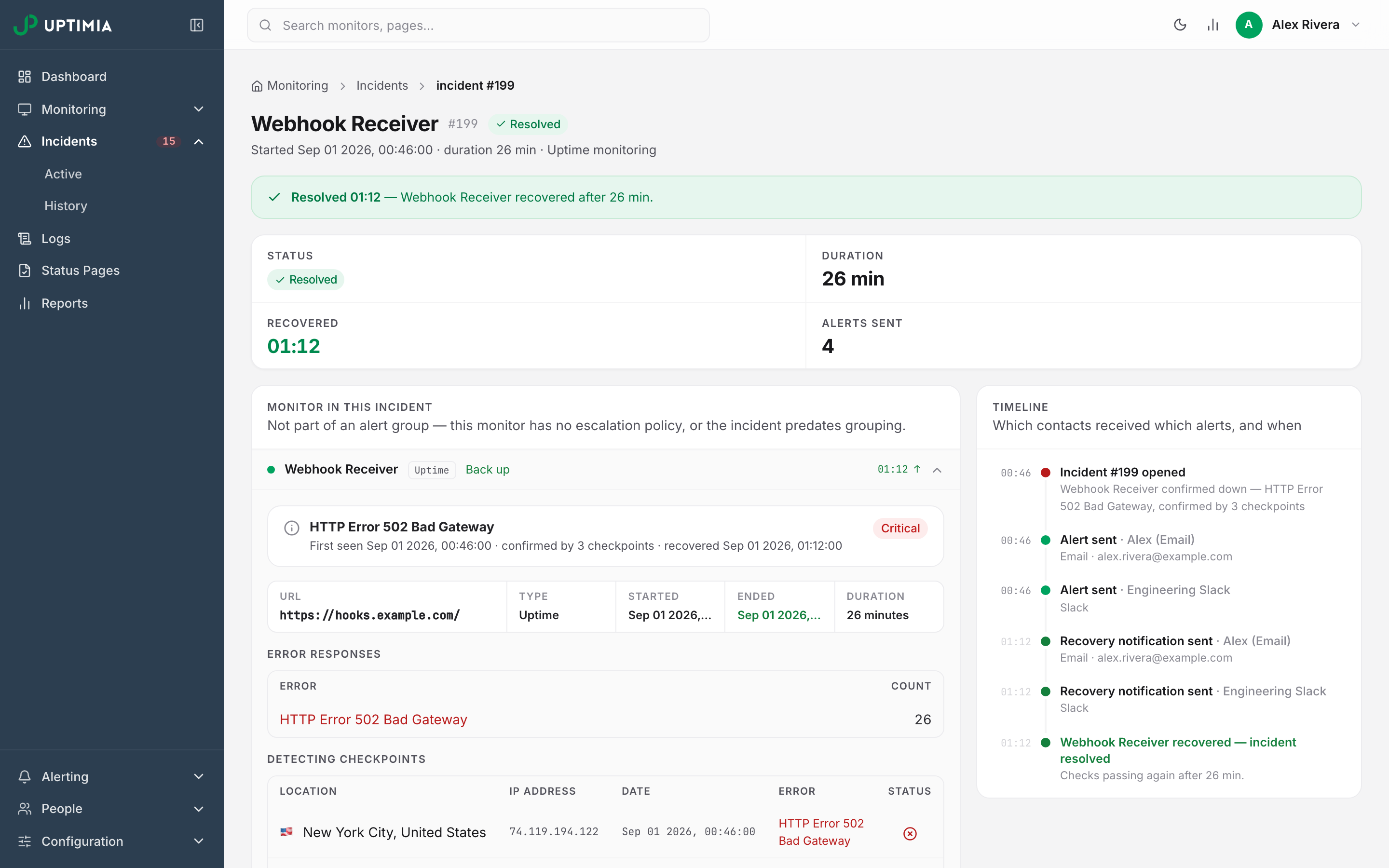Screen dimensions: 1389x868
Task: Open the bar chart stats icon
Action: pyautogui.click(x=1213, y=25)
